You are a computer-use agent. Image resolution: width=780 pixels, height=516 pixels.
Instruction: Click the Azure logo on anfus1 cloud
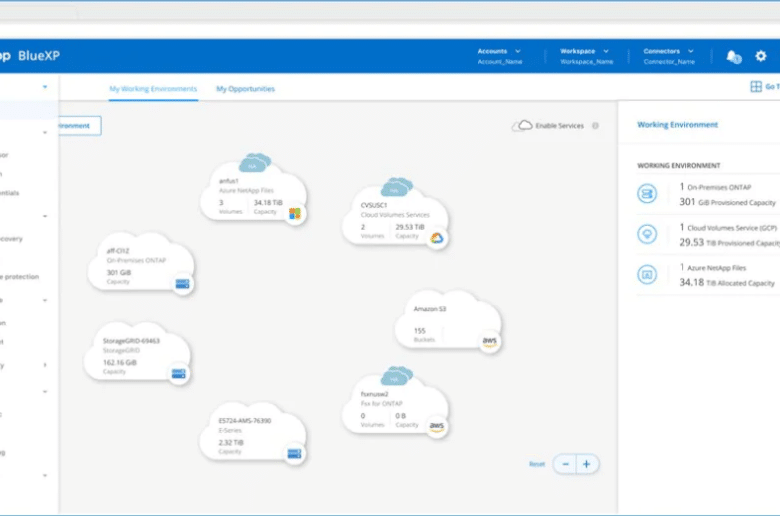pos(294,213)
